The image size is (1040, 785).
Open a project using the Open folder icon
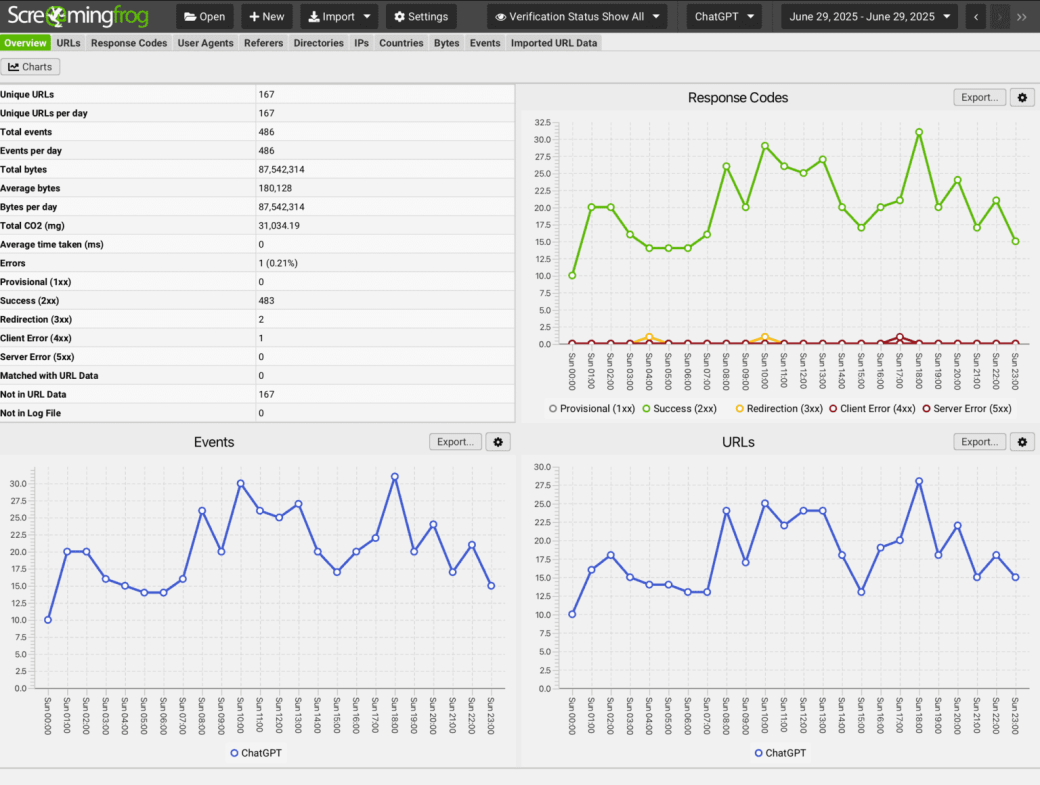[204, 16]
